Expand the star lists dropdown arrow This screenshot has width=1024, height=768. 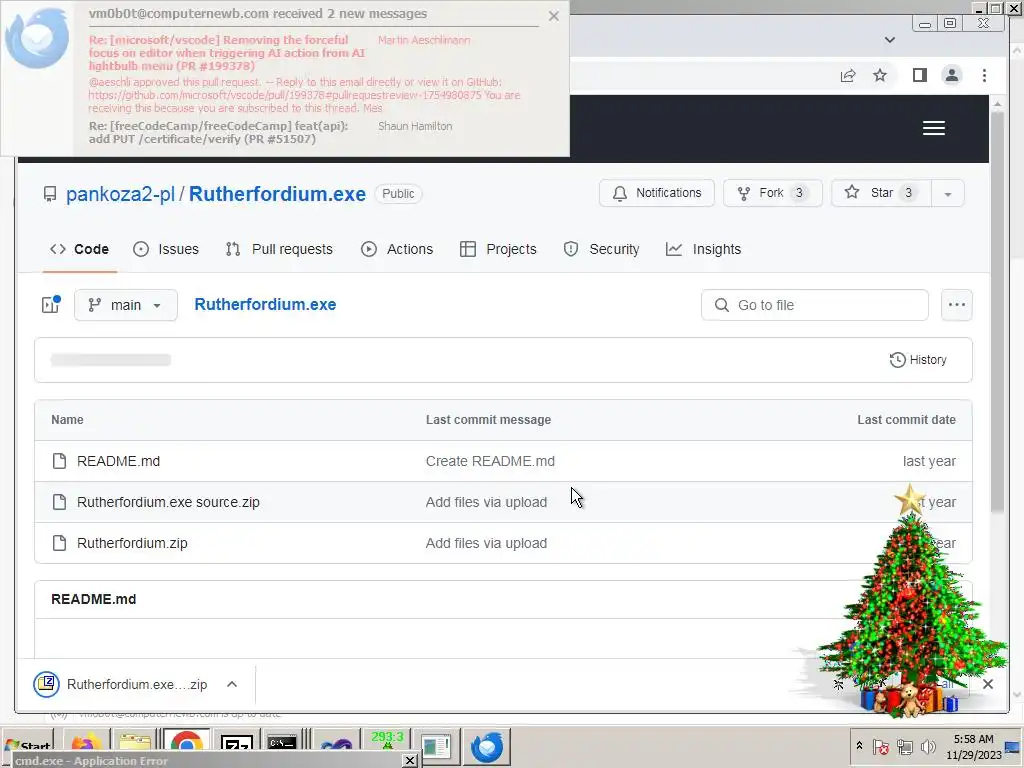point(948,194)
